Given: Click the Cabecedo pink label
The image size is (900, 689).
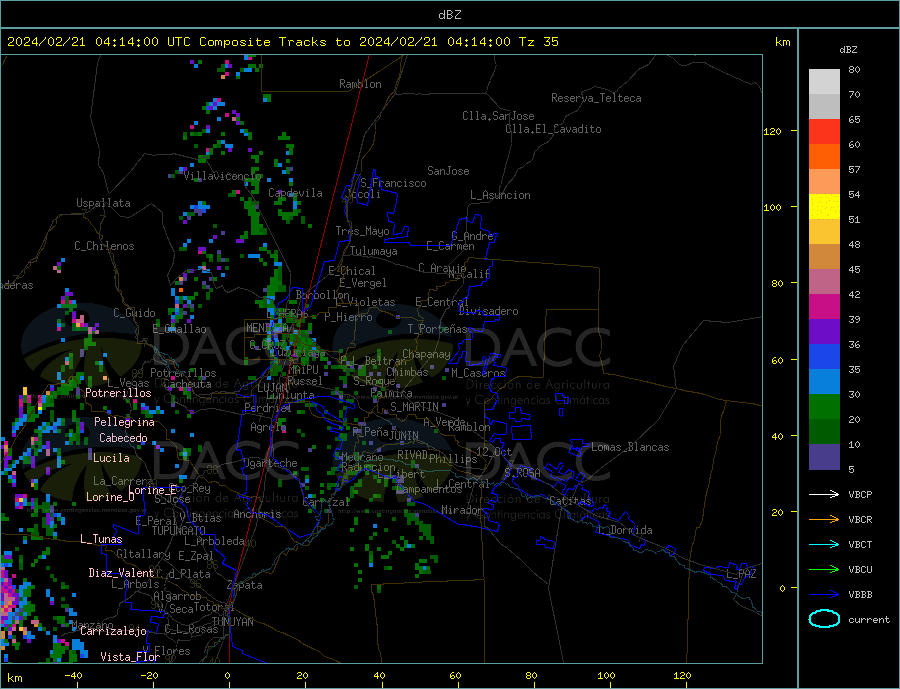Looking at the screenshot, I should [x=123, y=438].
